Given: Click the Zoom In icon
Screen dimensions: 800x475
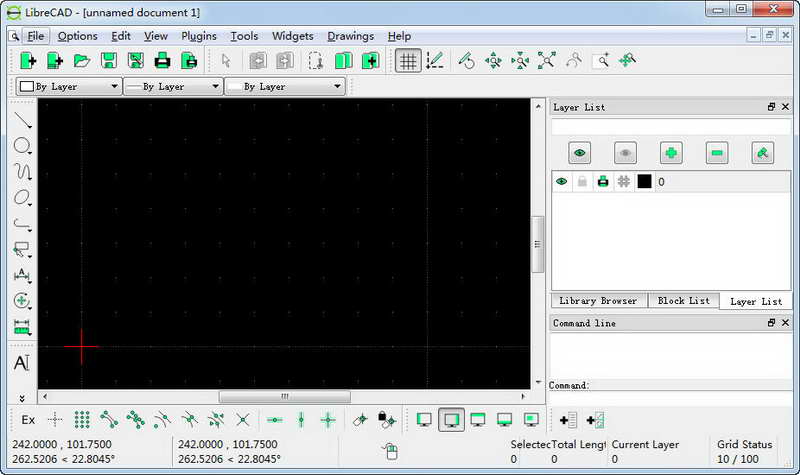Looking at the screenshot, I should click(493, 61).
